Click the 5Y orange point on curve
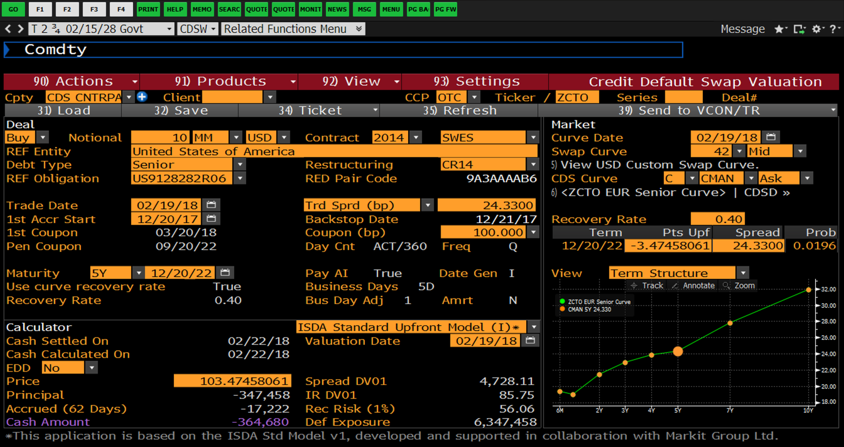The width and height of the screenshot is (844, 447). (677, 352)
